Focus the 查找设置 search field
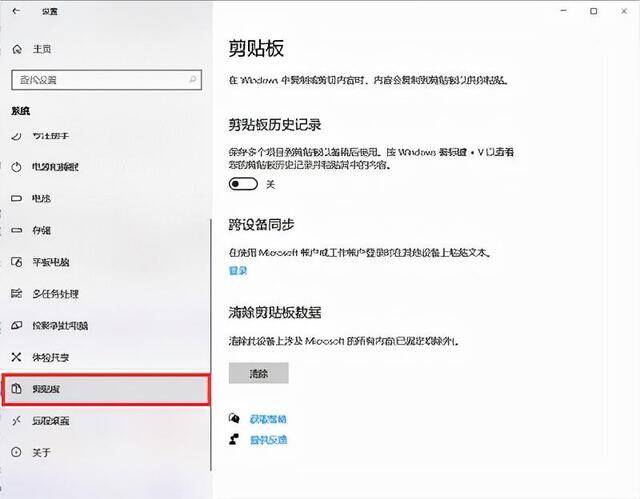Screen dimensions: 640x499 107,80
